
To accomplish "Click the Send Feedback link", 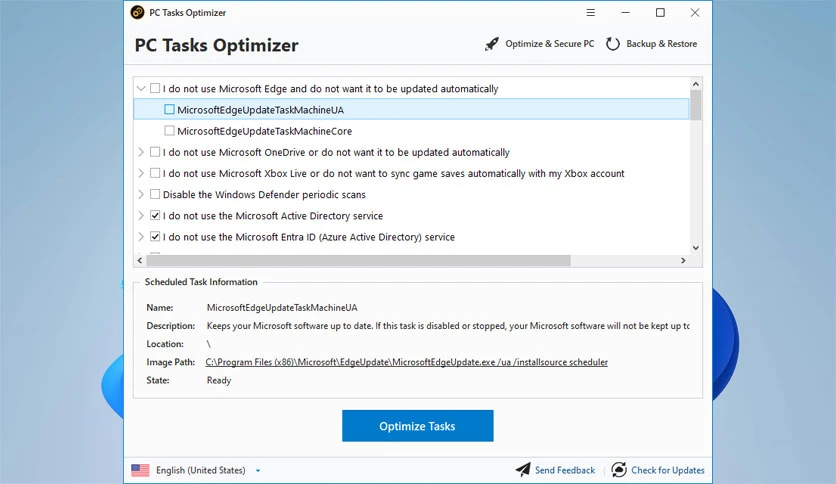I will pos(565,470).
